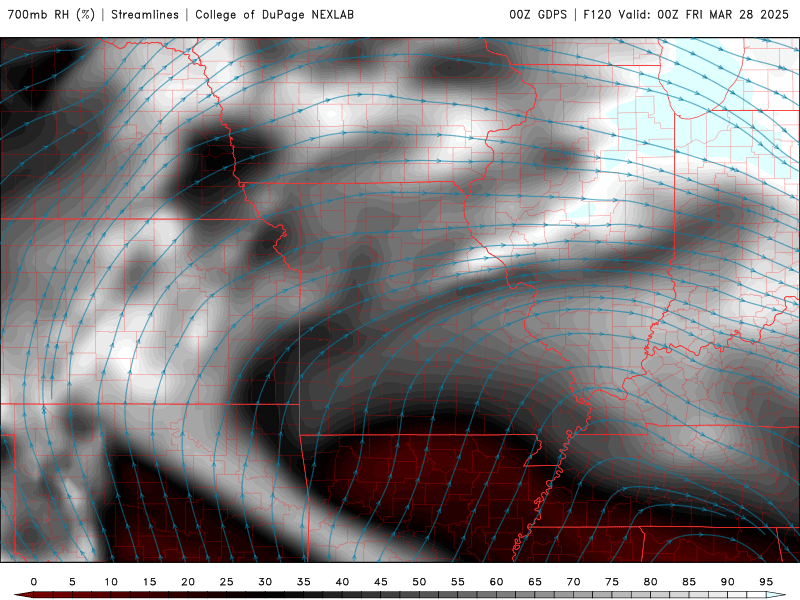Select the "65" scale label

coord(535,582)
